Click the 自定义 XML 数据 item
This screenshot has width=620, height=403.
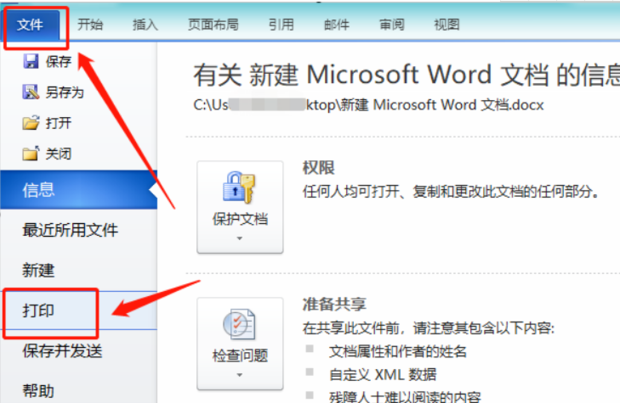383,374
